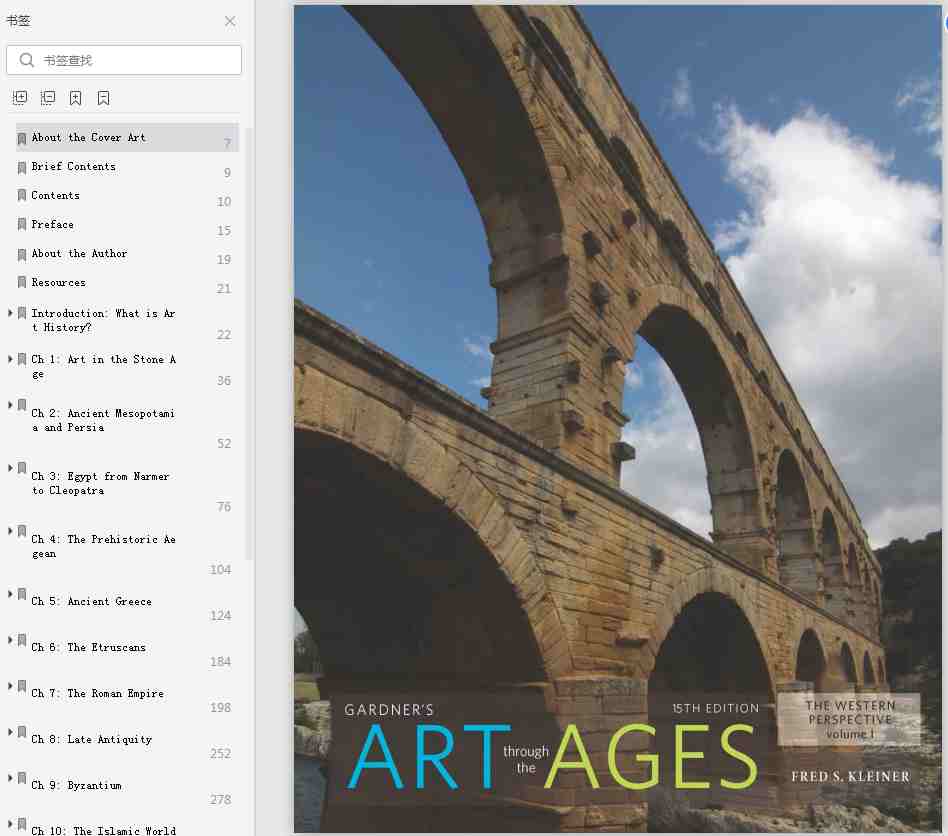Viewport: 948px width, 836px height.
Task: Expand Ch 7 Roman Empire arrow
Action: point(10,685)
